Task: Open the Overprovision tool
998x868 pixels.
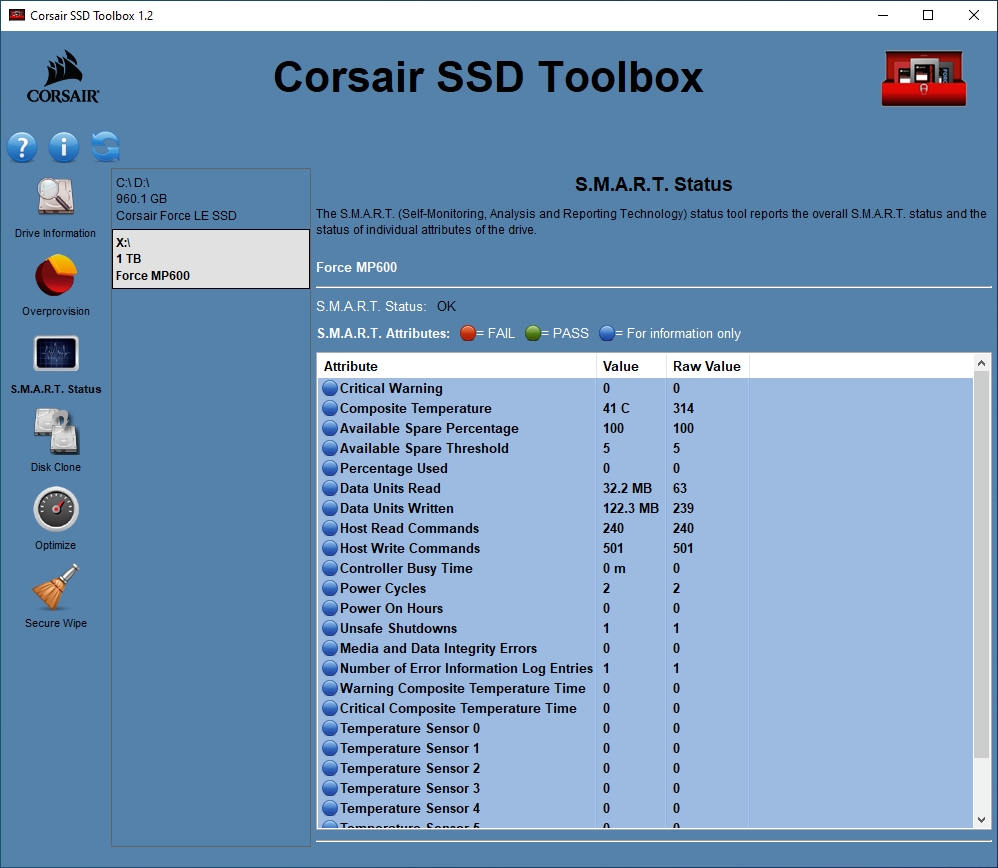Action: click(55, 286)
